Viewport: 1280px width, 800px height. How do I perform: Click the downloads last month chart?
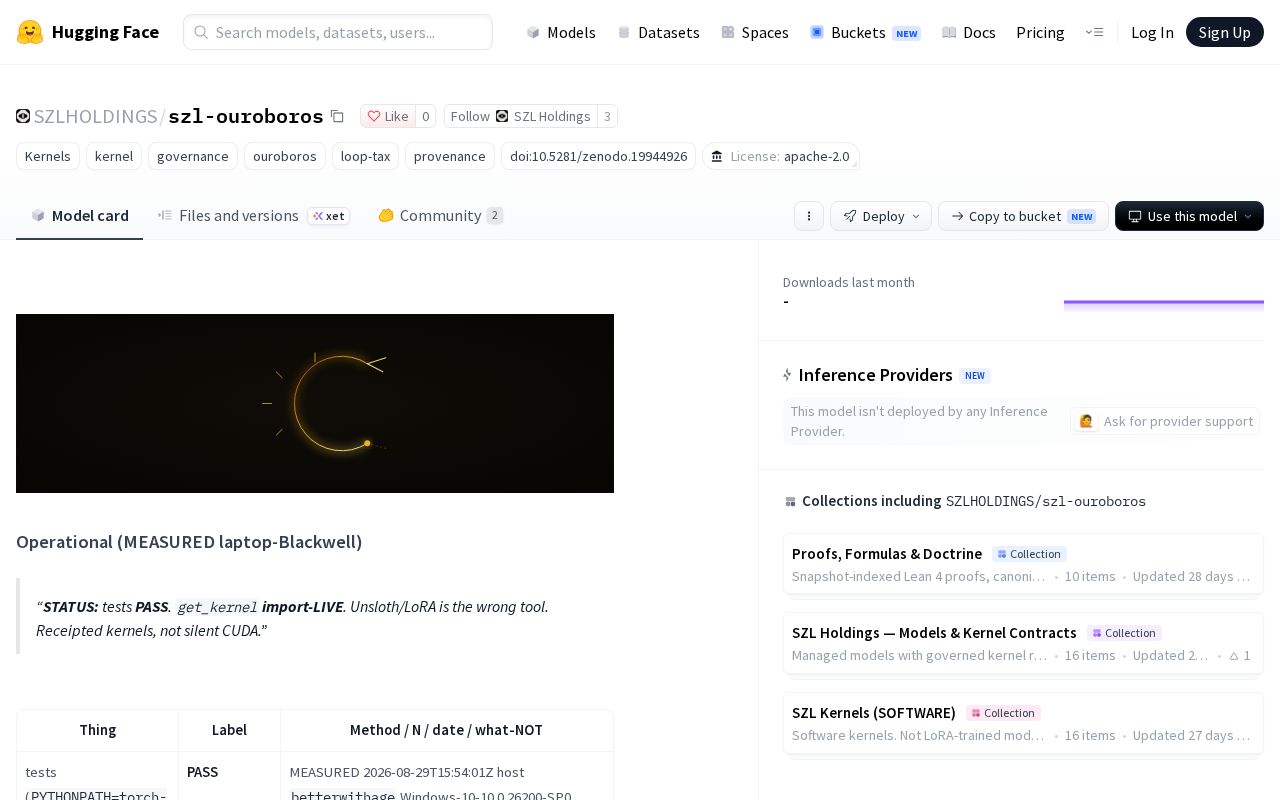(x=1164, y=305)
